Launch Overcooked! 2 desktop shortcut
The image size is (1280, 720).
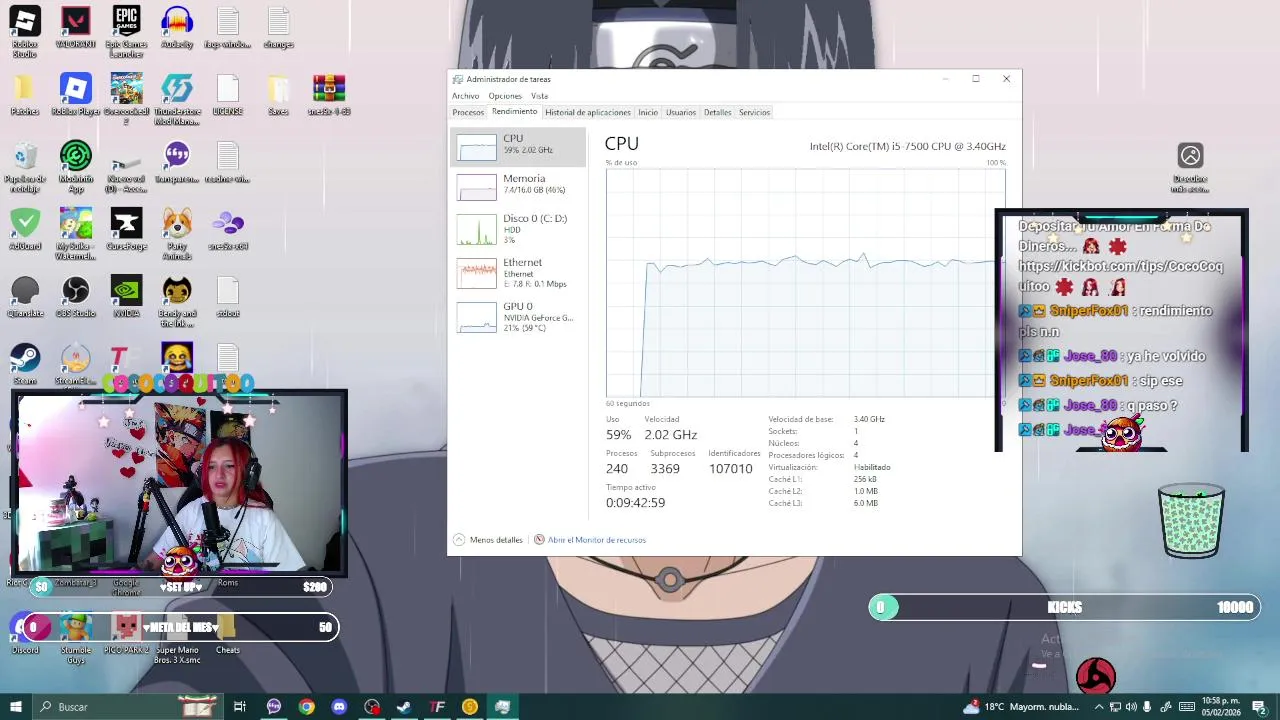tap(126, 98)
